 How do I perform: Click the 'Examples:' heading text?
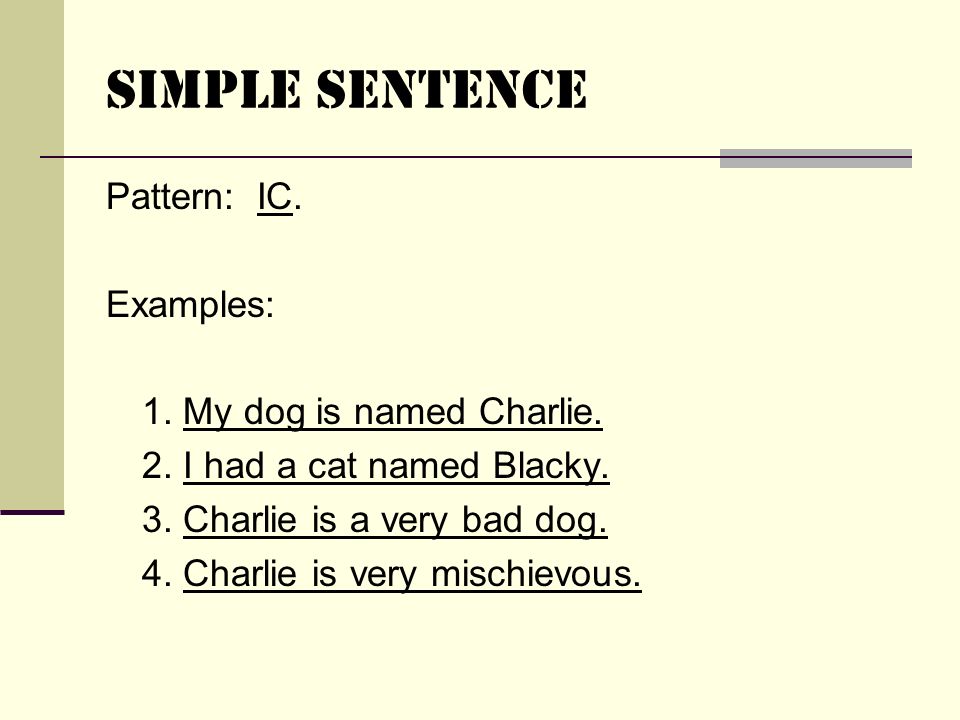[x=190, y=304]
